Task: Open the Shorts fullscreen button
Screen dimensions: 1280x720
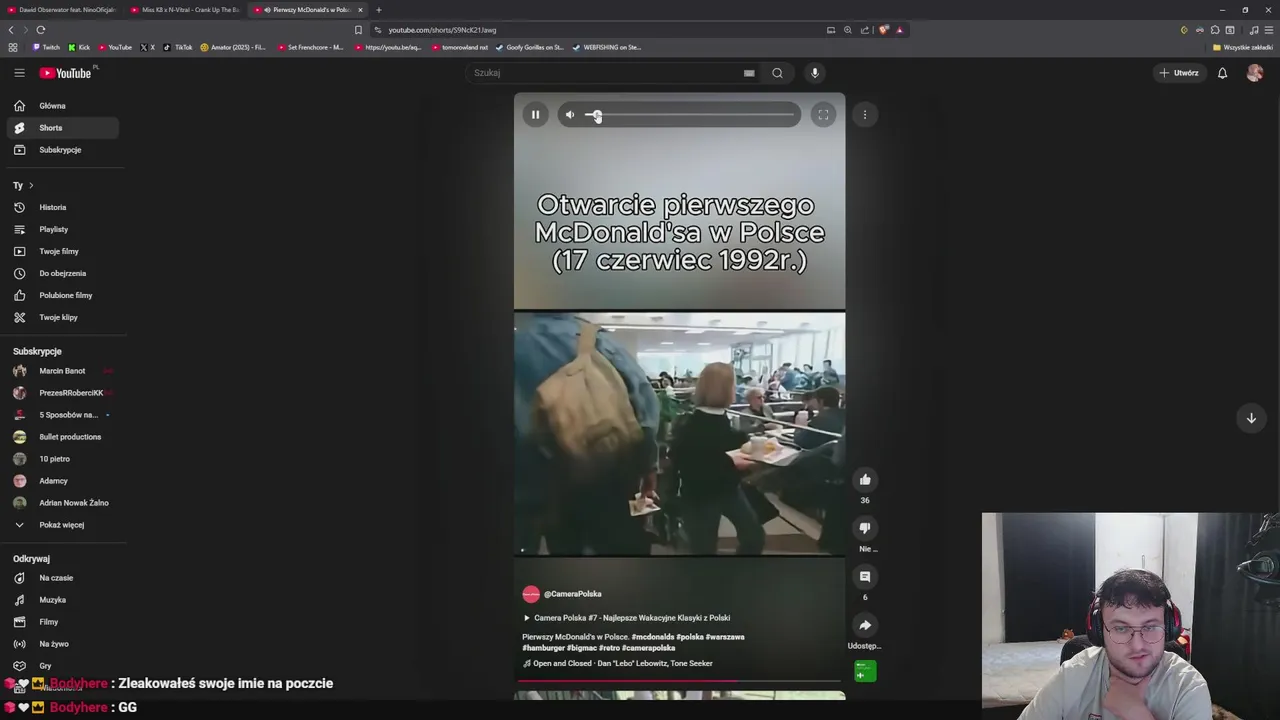Action: tap(823, 115)
